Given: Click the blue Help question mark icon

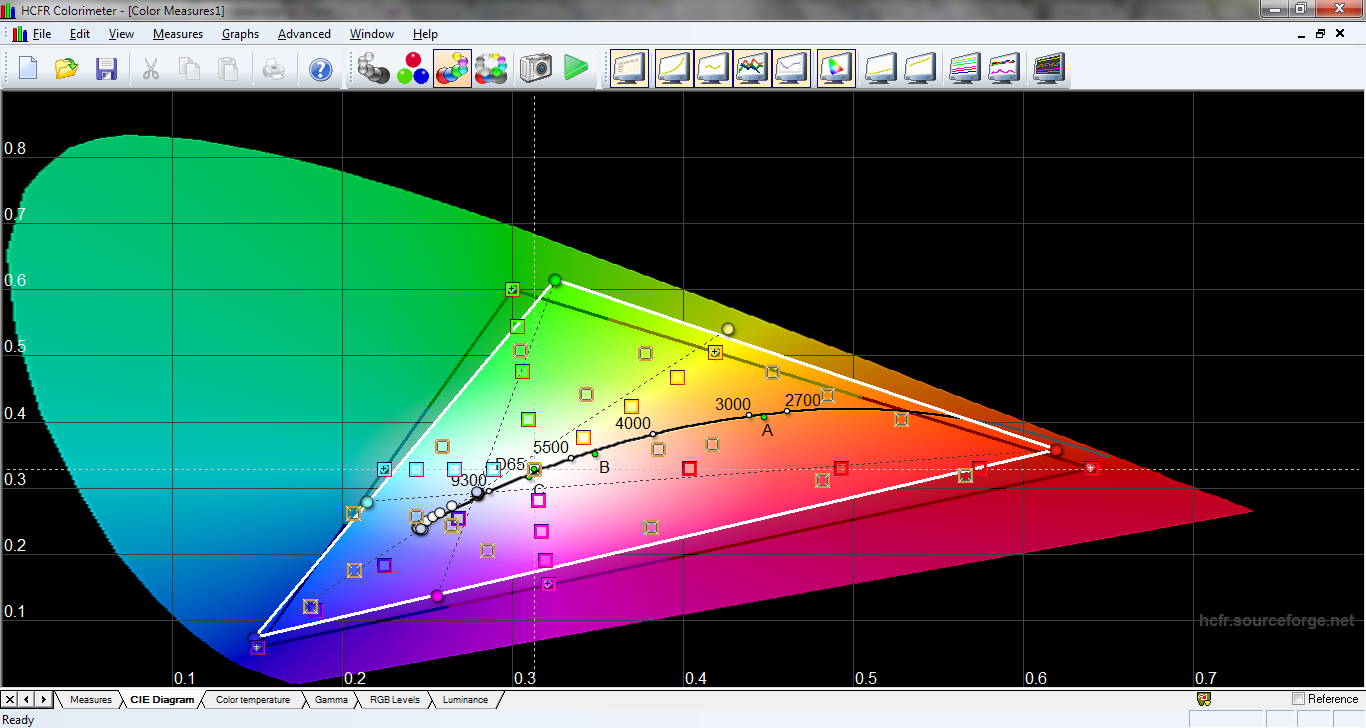Looking at the screenshot, I should click(x=320, y=69).
